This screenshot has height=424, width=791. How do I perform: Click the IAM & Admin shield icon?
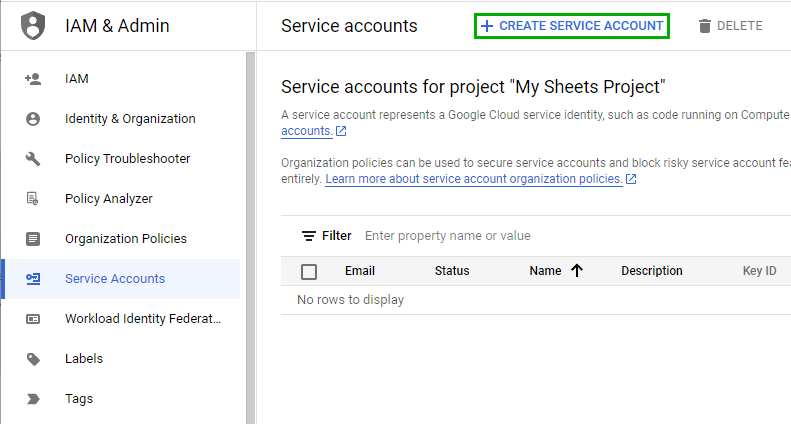point(33,26)
